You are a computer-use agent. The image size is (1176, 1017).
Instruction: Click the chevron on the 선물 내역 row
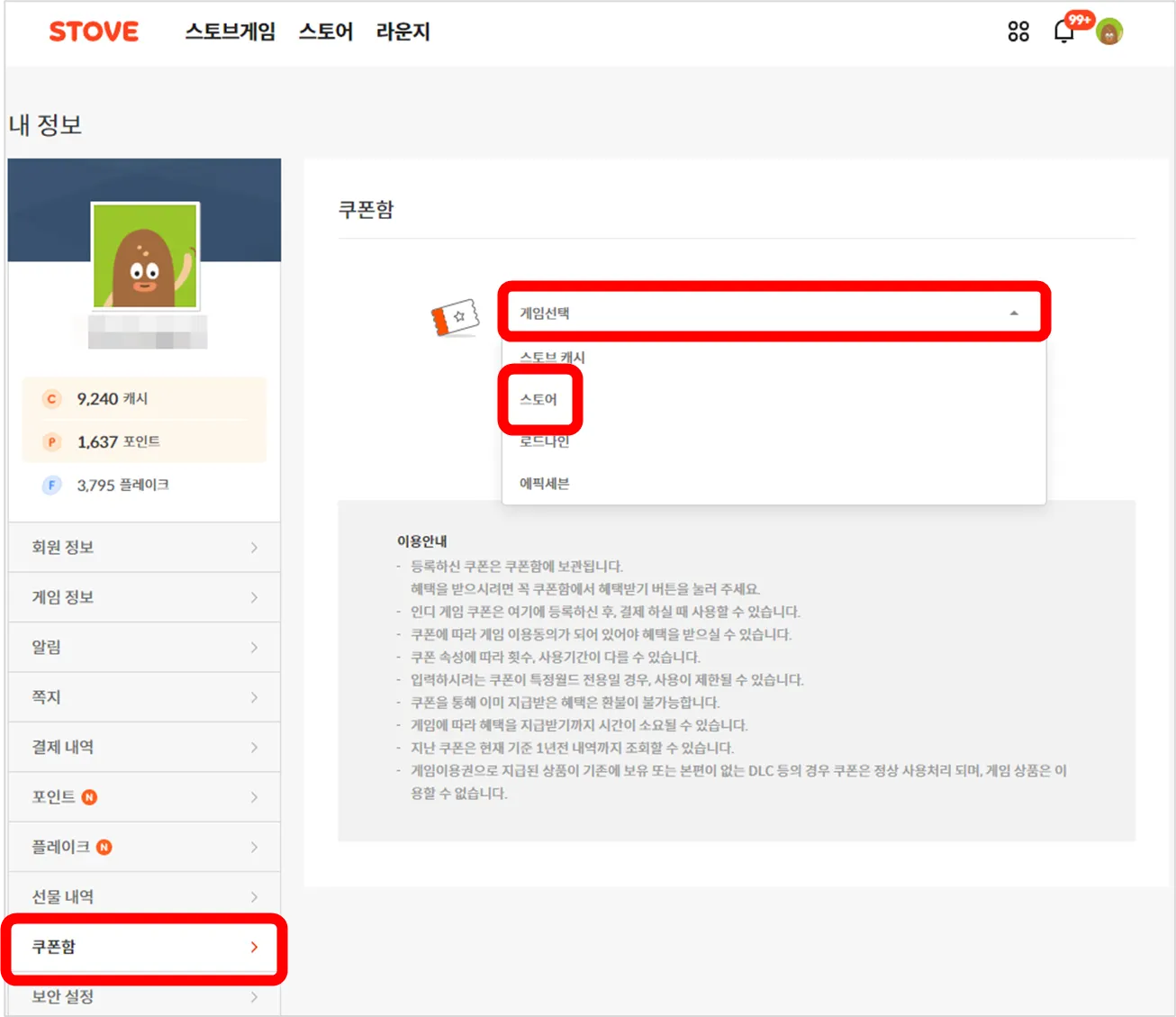(255, 897)
